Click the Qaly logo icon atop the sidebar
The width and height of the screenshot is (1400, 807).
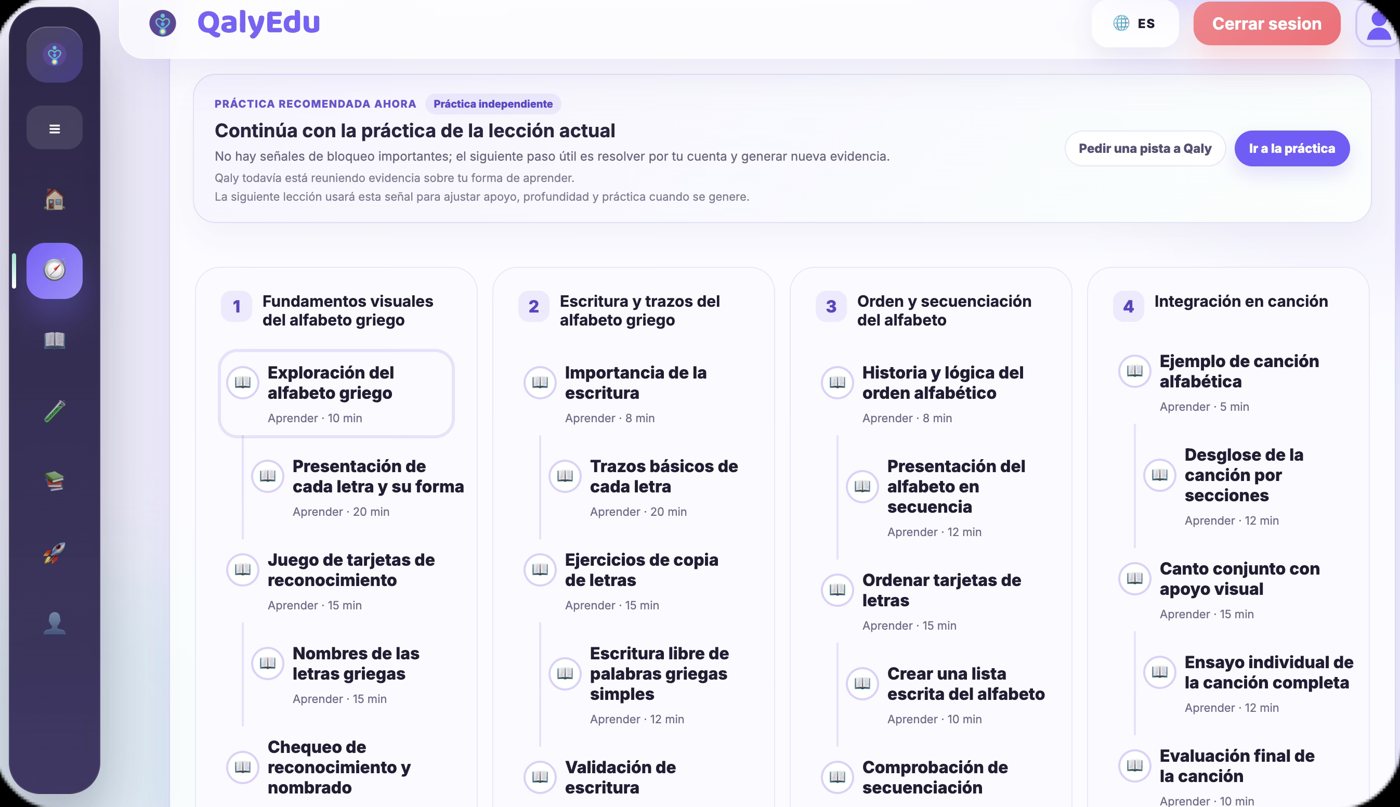[54, 54]
